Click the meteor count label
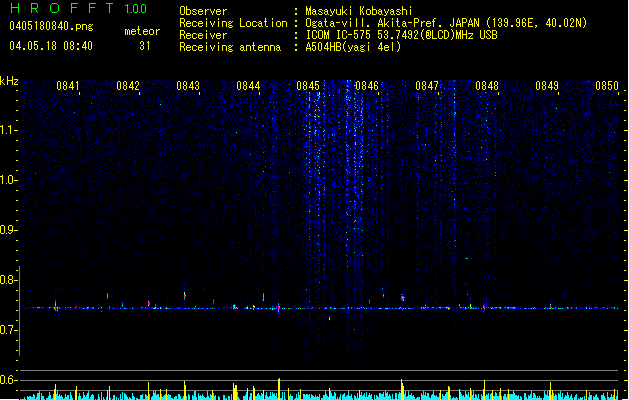Viewport: 629px width, 400px height. pyautogui.click(x=142, y=31)
